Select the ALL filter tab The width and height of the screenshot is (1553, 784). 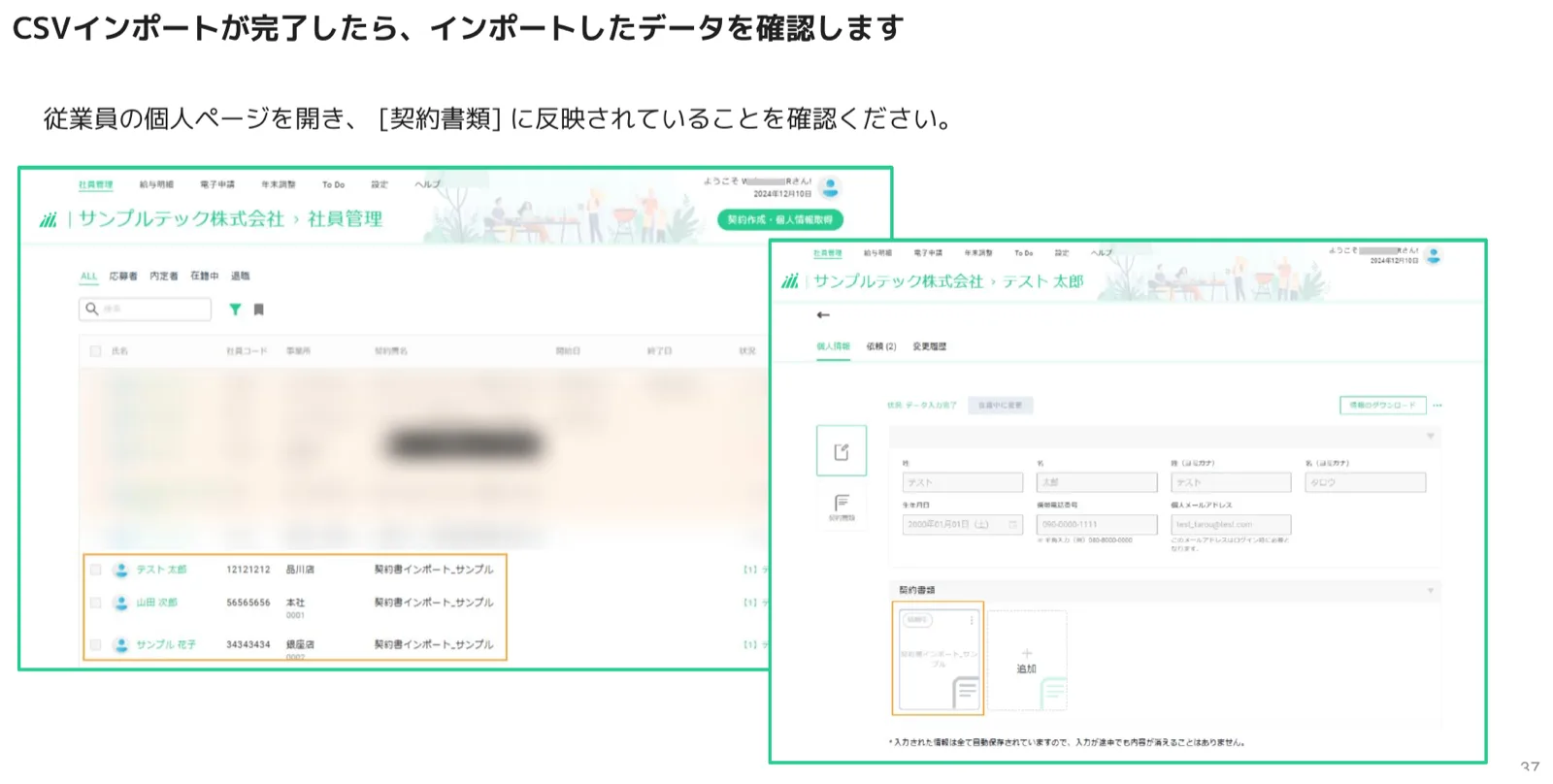[x=88, y=277]
